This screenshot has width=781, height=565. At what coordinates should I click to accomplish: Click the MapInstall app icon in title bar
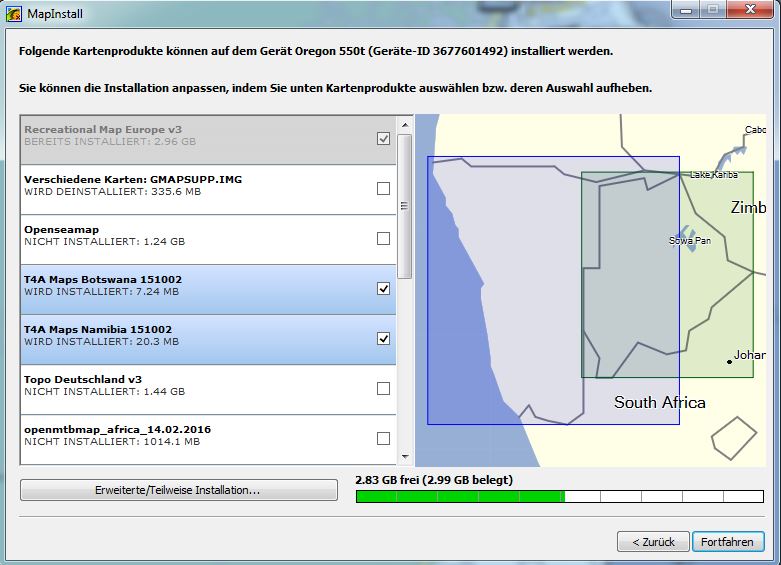click(x=14, y=13)
